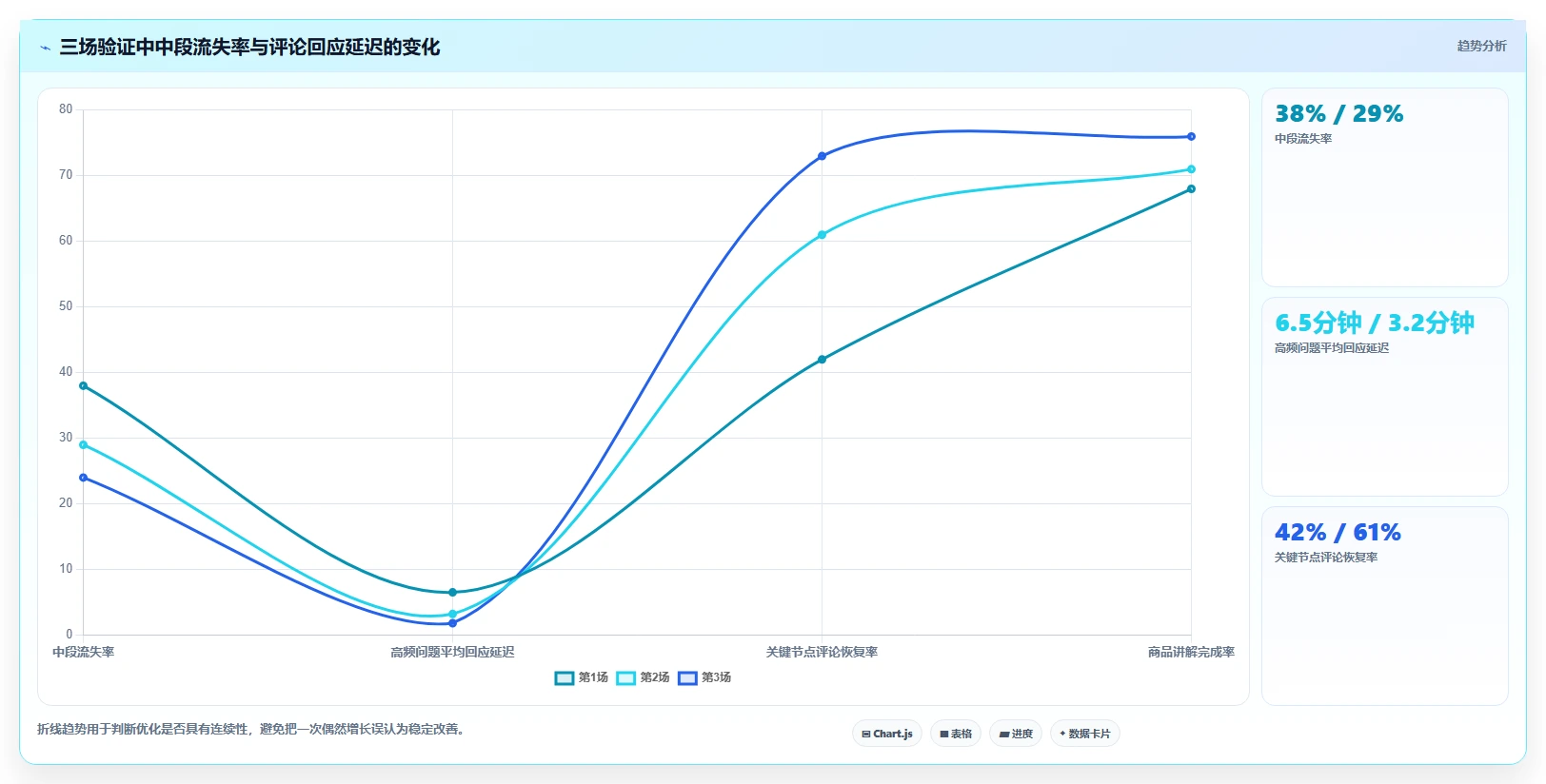
Task: Click the stat card value 42% / 61%
Action: [1338, 533]
